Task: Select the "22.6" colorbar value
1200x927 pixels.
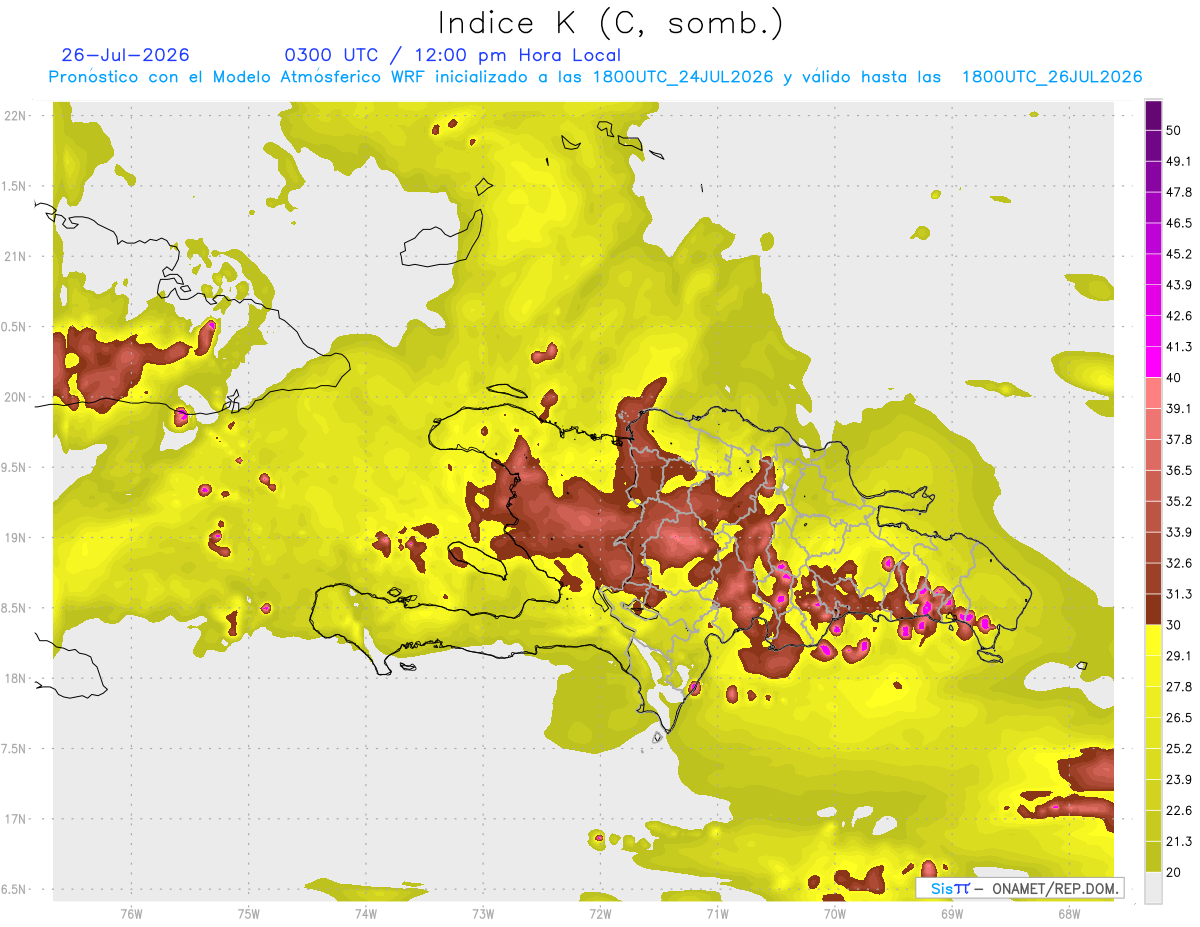Action: pos(1179,810)
